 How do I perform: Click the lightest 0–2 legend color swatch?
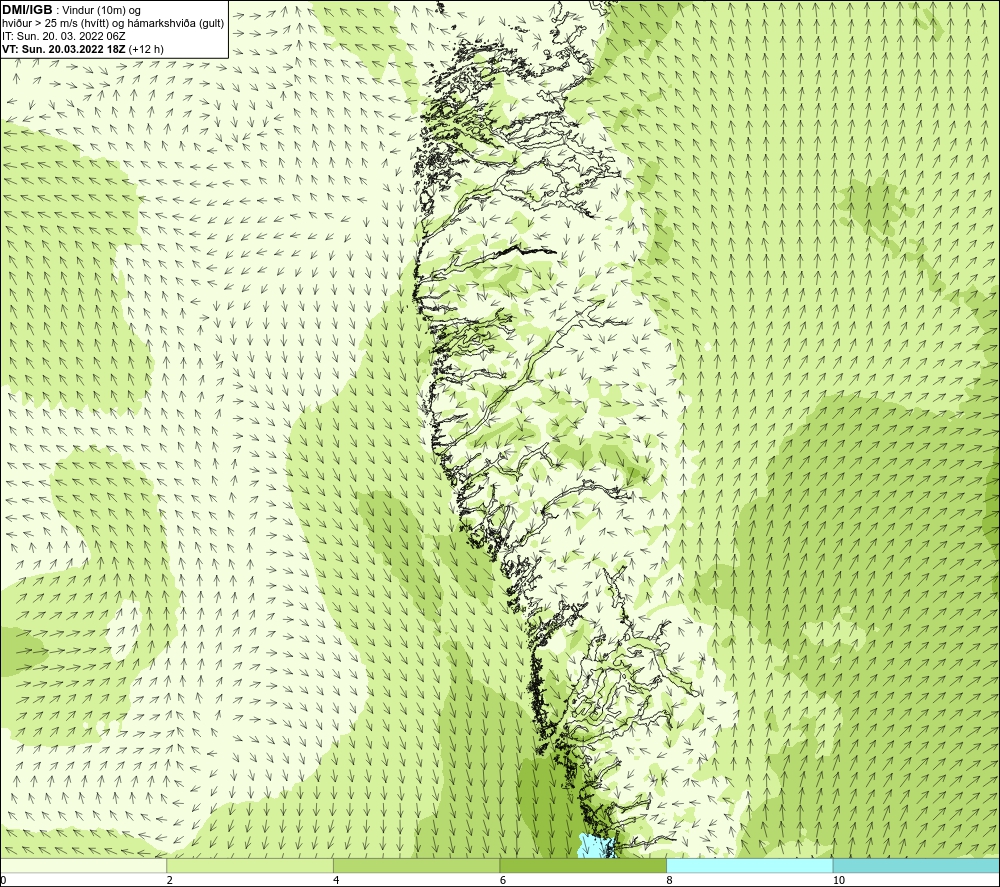point(84,866)
